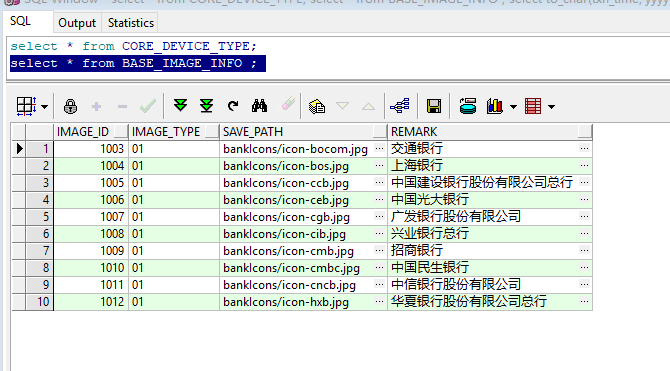This screenshot has height=371, width=670.
Task: Select cell with IMAGE_ID 1007
Action: tap(91, 217)
